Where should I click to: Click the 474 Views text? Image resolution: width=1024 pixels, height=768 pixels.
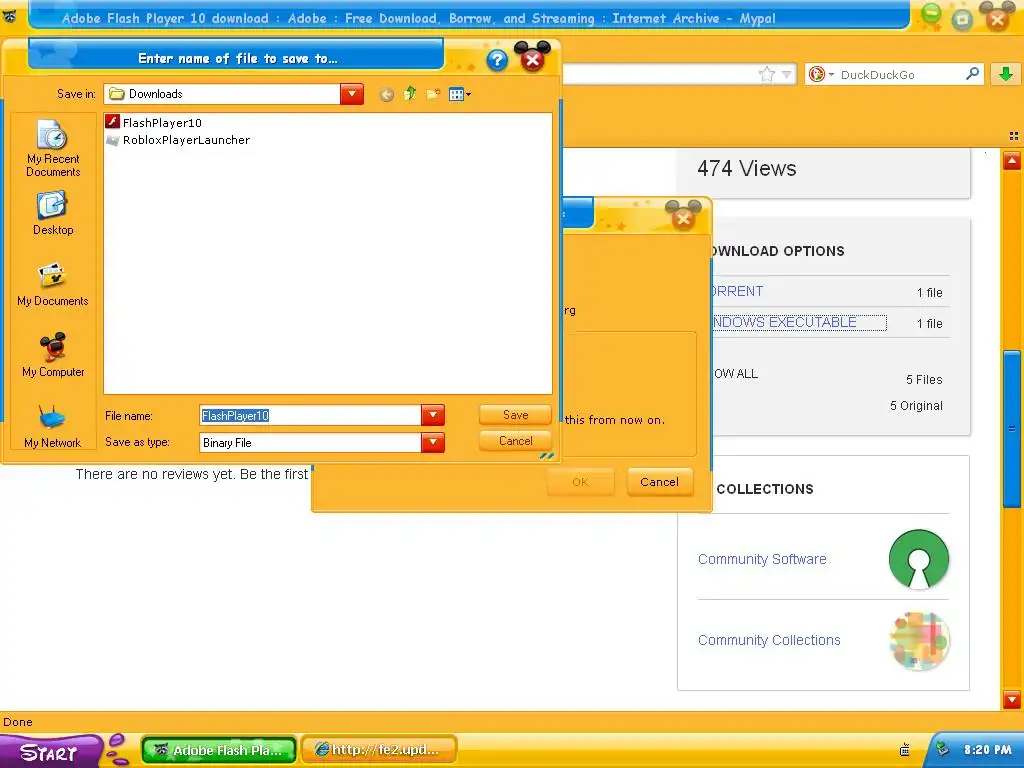pyautogui.click(x=746, y=168)
